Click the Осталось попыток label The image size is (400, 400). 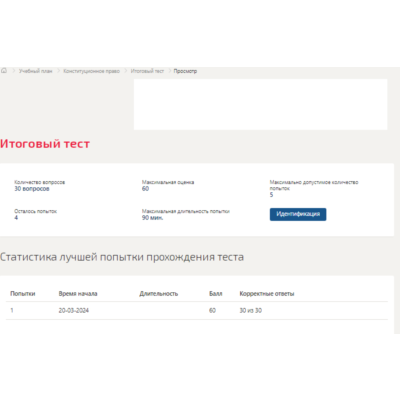click(36, 211)
